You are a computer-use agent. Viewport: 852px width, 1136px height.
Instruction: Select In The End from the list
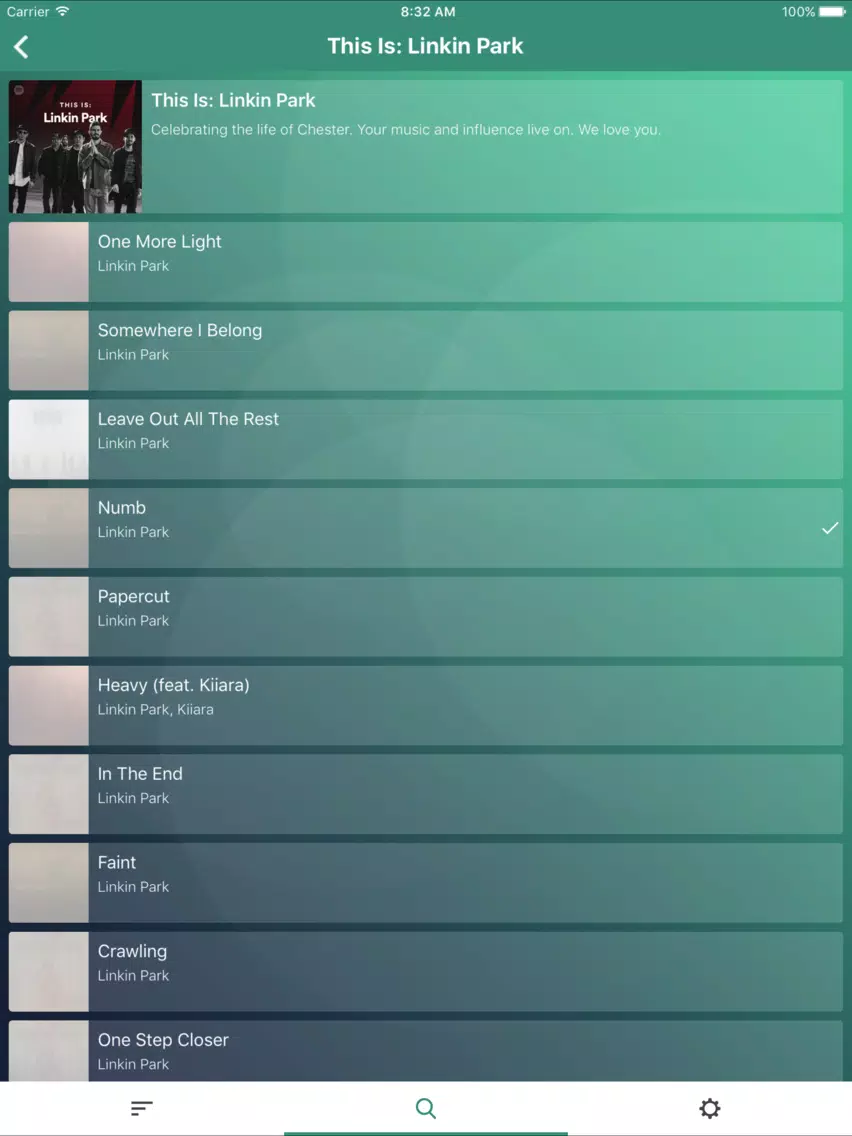click(425, 794)
